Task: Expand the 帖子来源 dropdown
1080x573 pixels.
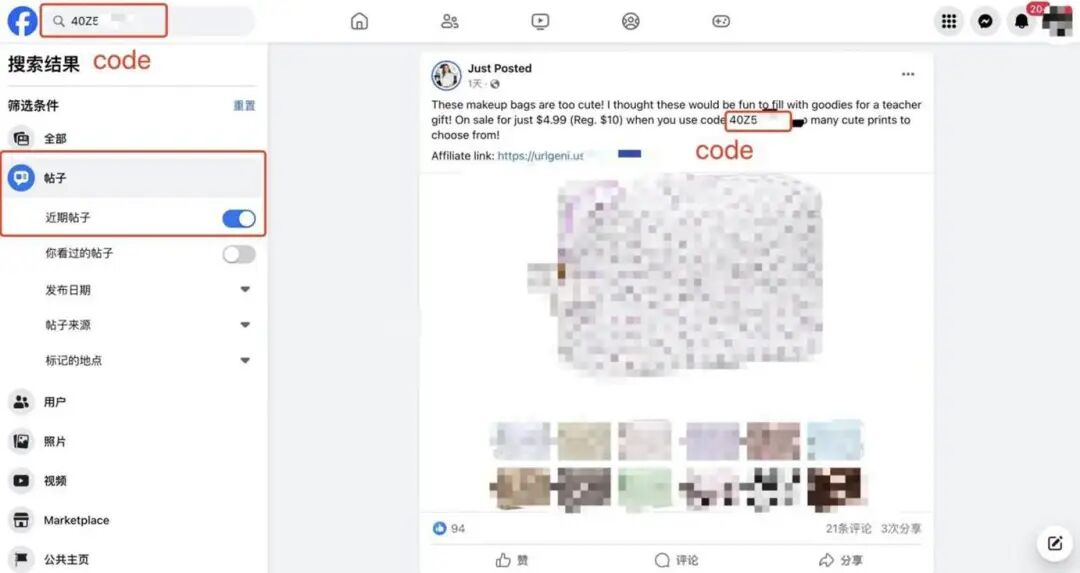Action: 245,325
